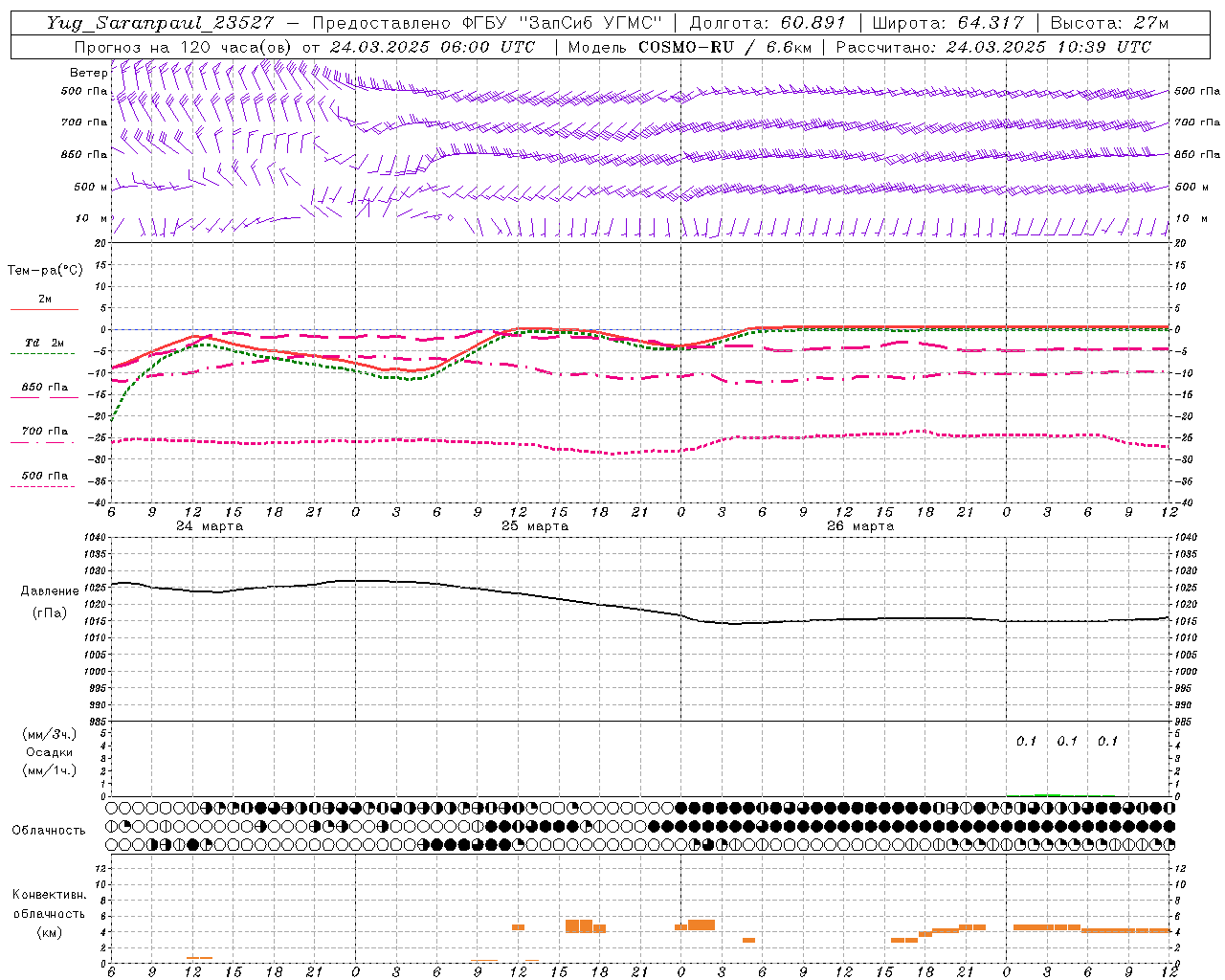This screenshot has width=1225, height=980.
Task: Click Прогноз на 120 часа(ов) text
Action: coord(184,47)
